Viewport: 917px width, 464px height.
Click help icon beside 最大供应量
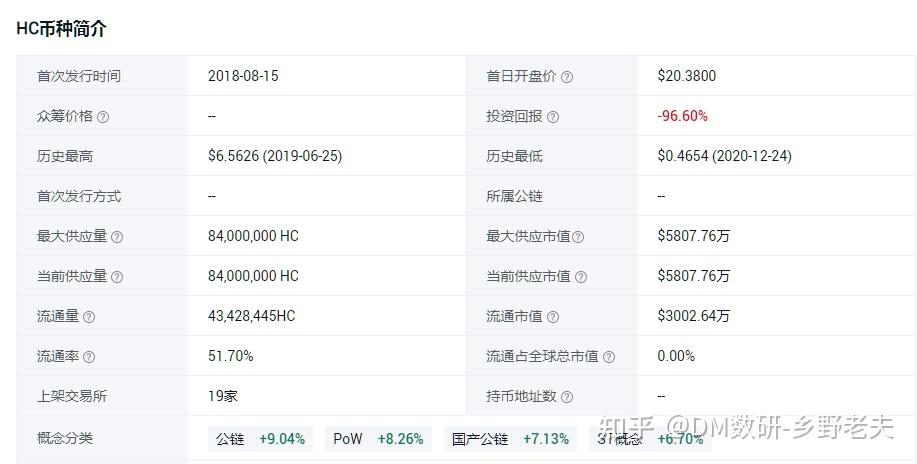[x=117, y=237]
